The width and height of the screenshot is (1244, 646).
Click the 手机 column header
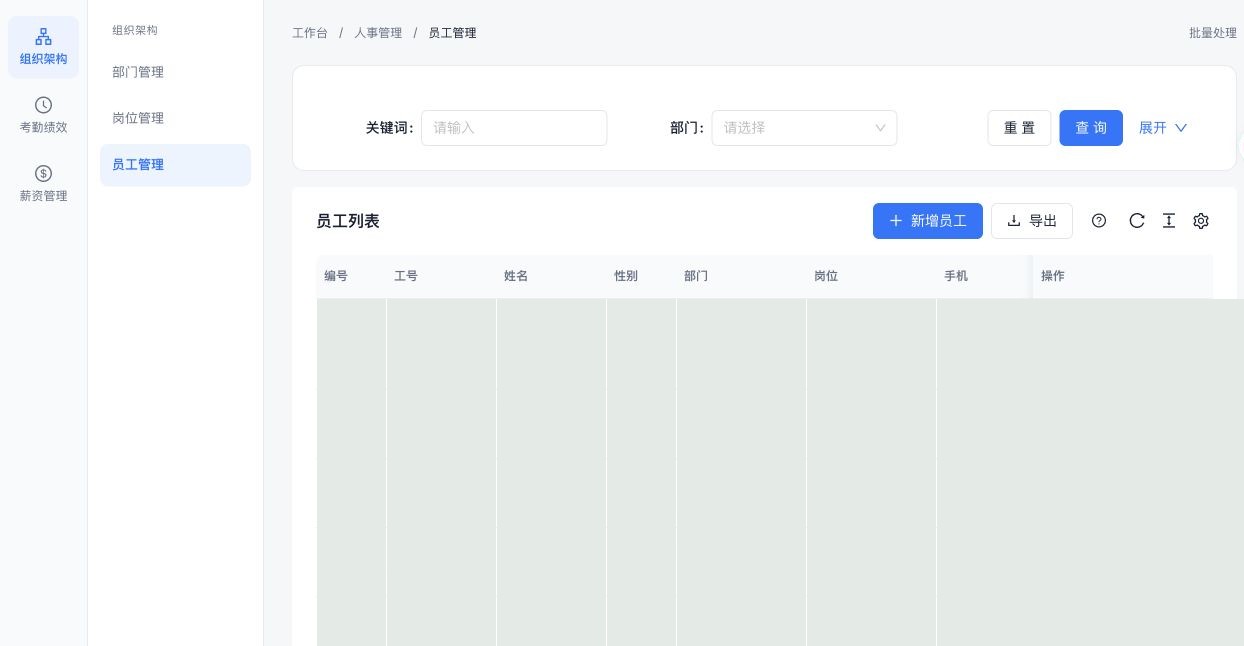tap(984, 276)
